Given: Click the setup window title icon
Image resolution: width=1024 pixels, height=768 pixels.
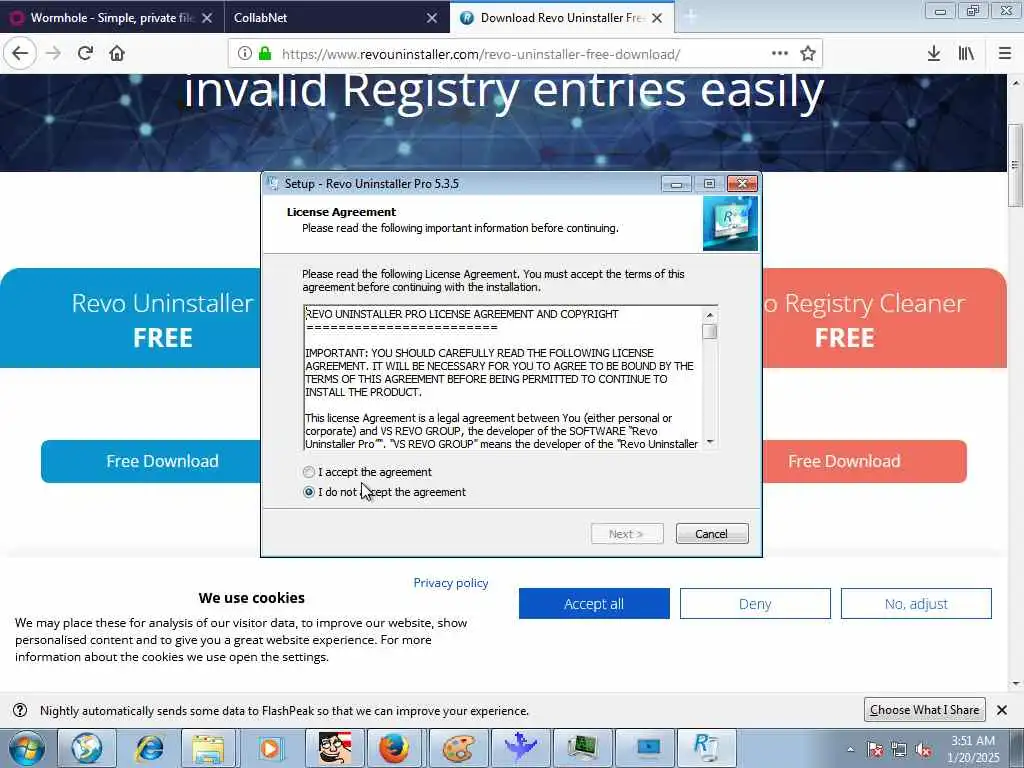Looking at the screenshot, I should pyautogui.click(x=273, y=184).
